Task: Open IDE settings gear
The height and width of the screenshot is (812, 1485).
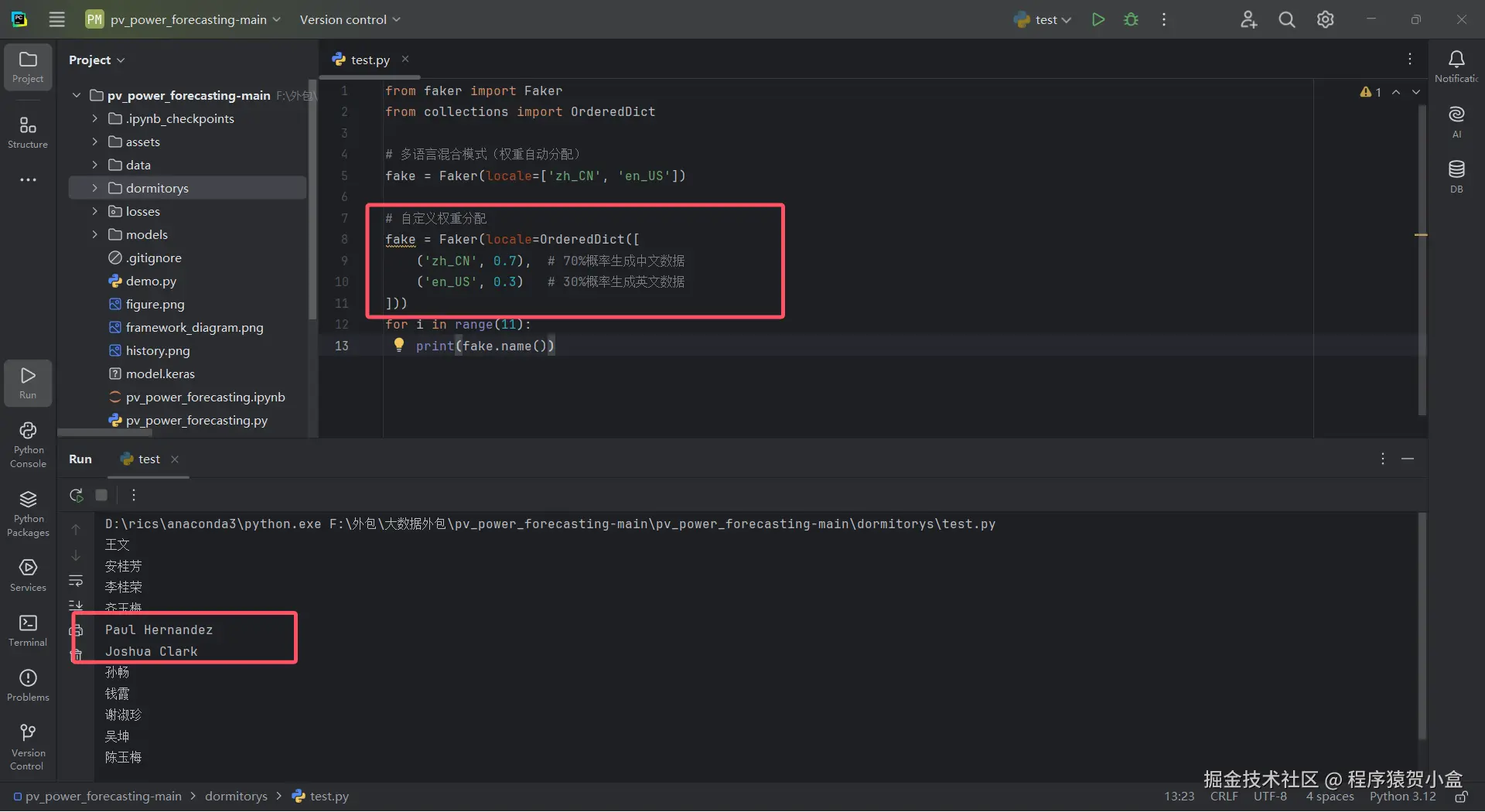Action: [1325, 19]
